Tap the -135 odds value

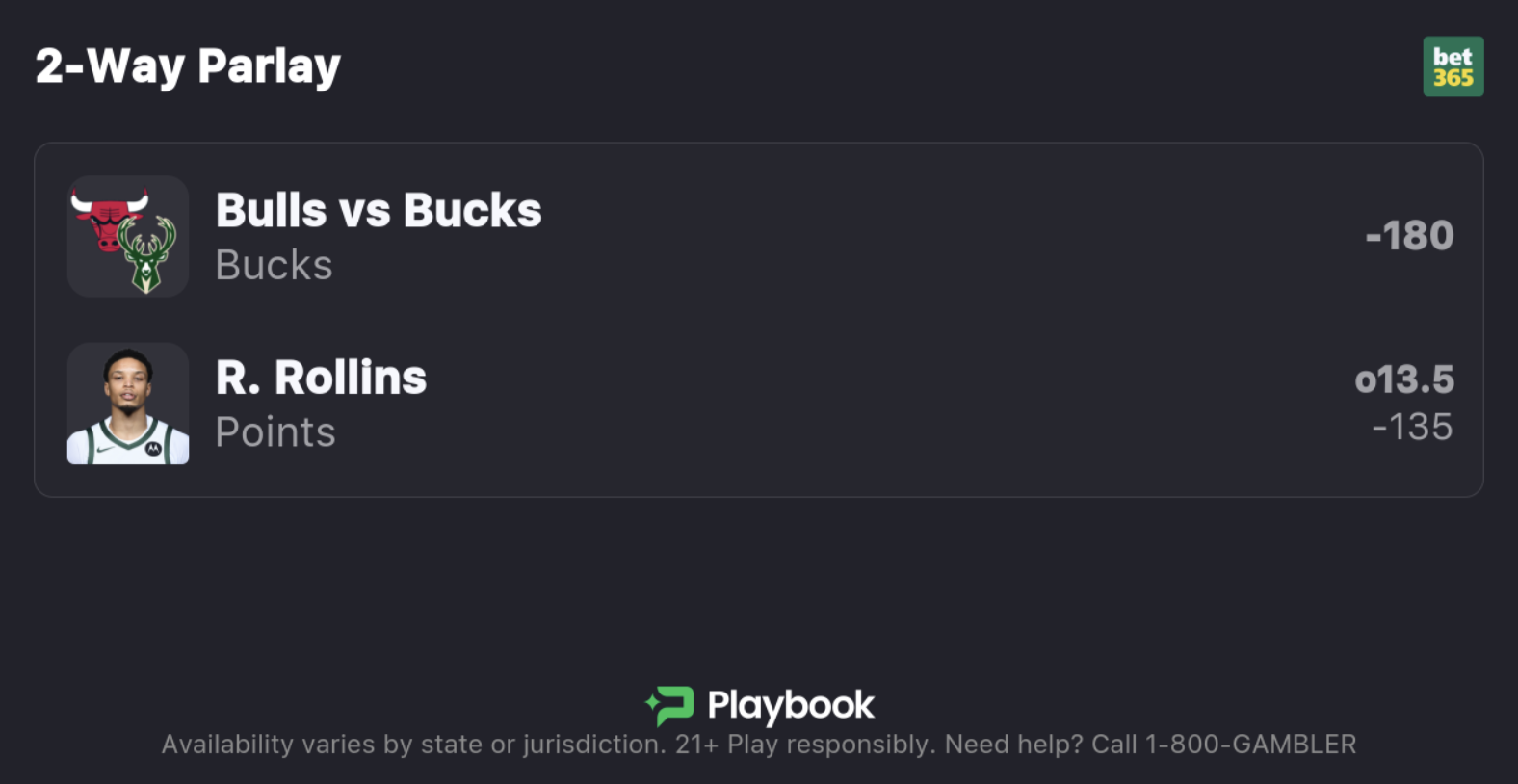click(1412, 427)
